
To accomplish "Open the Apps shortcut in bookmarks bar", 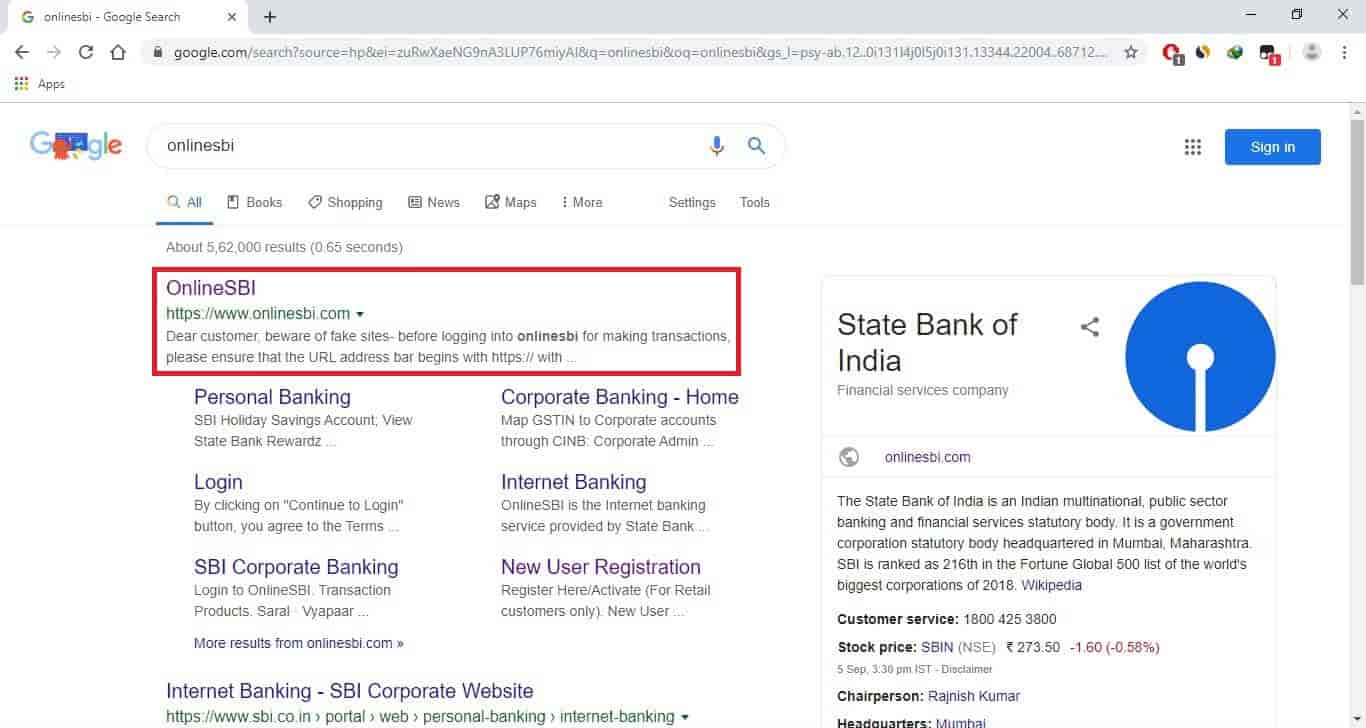I will 40,84.
